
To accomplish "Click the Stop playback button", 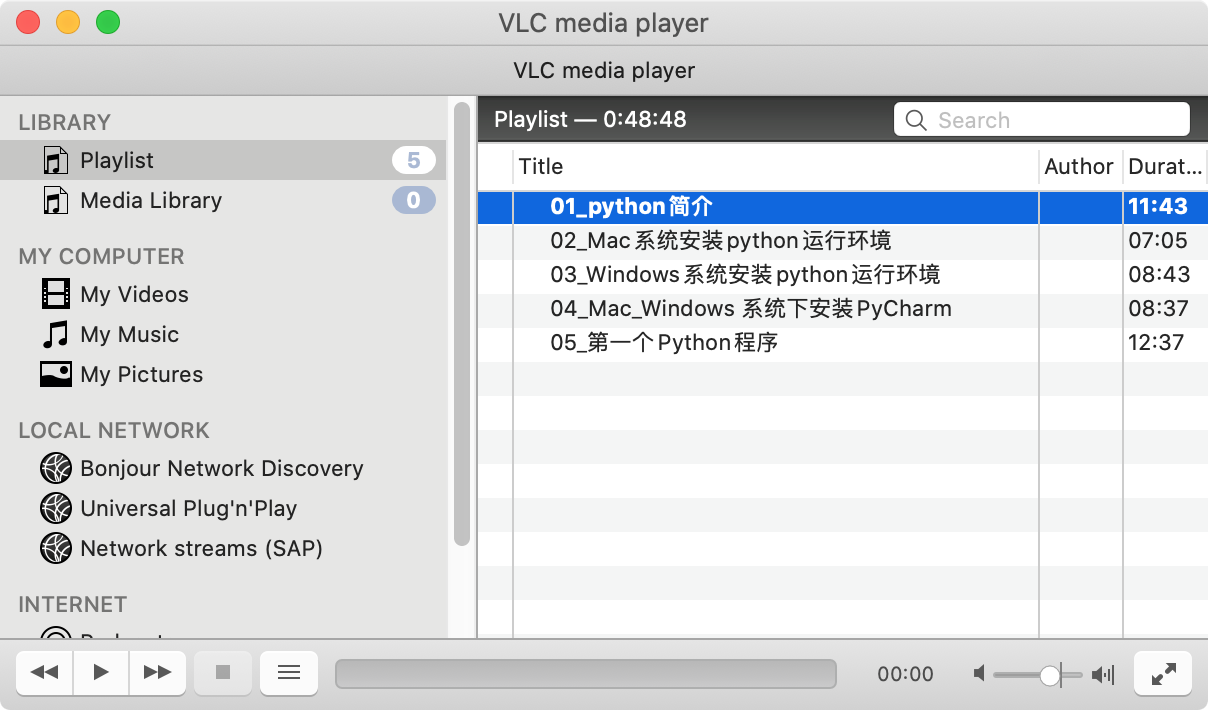I will click(x=223, y=673).
